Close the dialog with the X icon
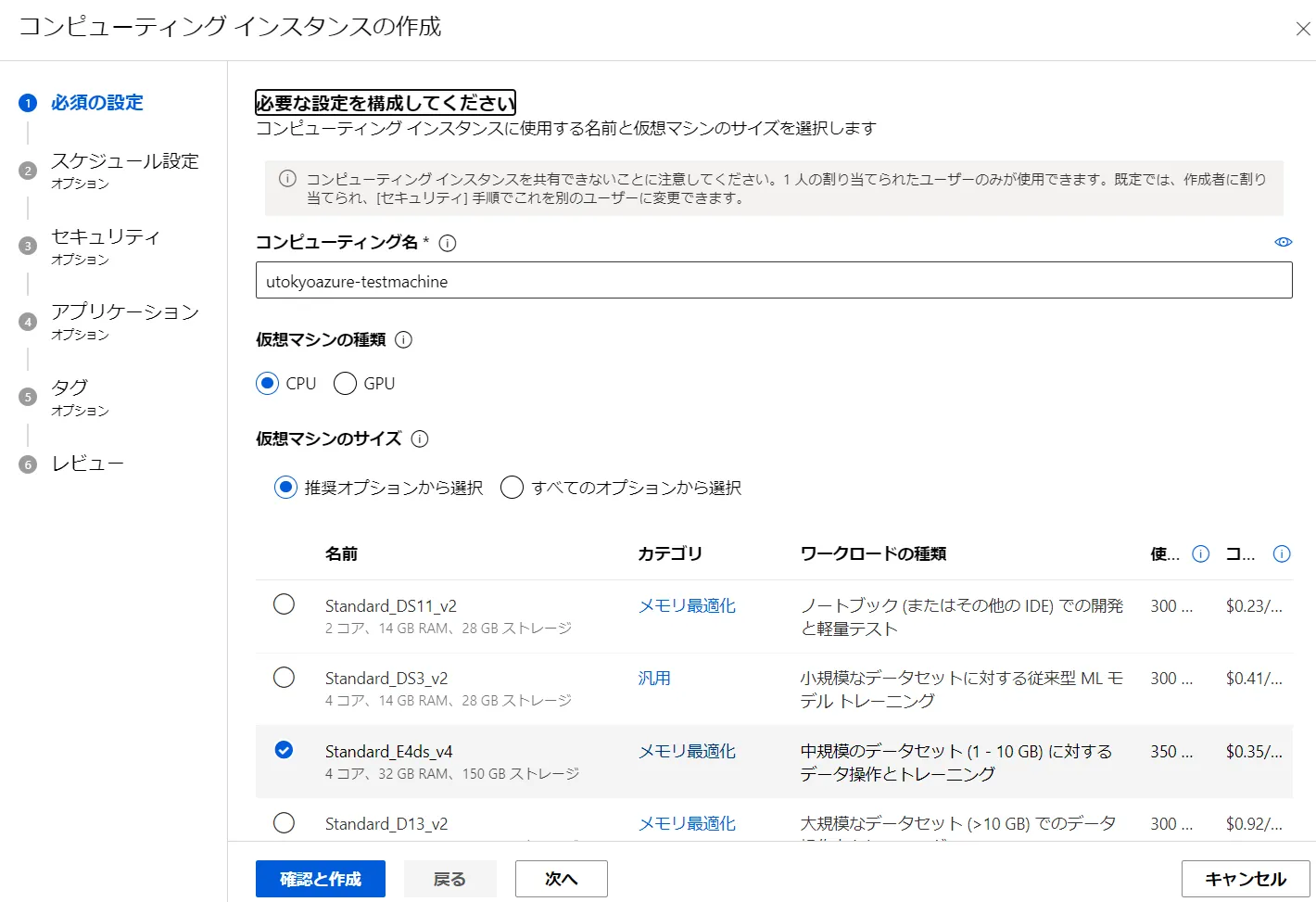Screen dimensions: 1316x902 (x=1302, y=29)
